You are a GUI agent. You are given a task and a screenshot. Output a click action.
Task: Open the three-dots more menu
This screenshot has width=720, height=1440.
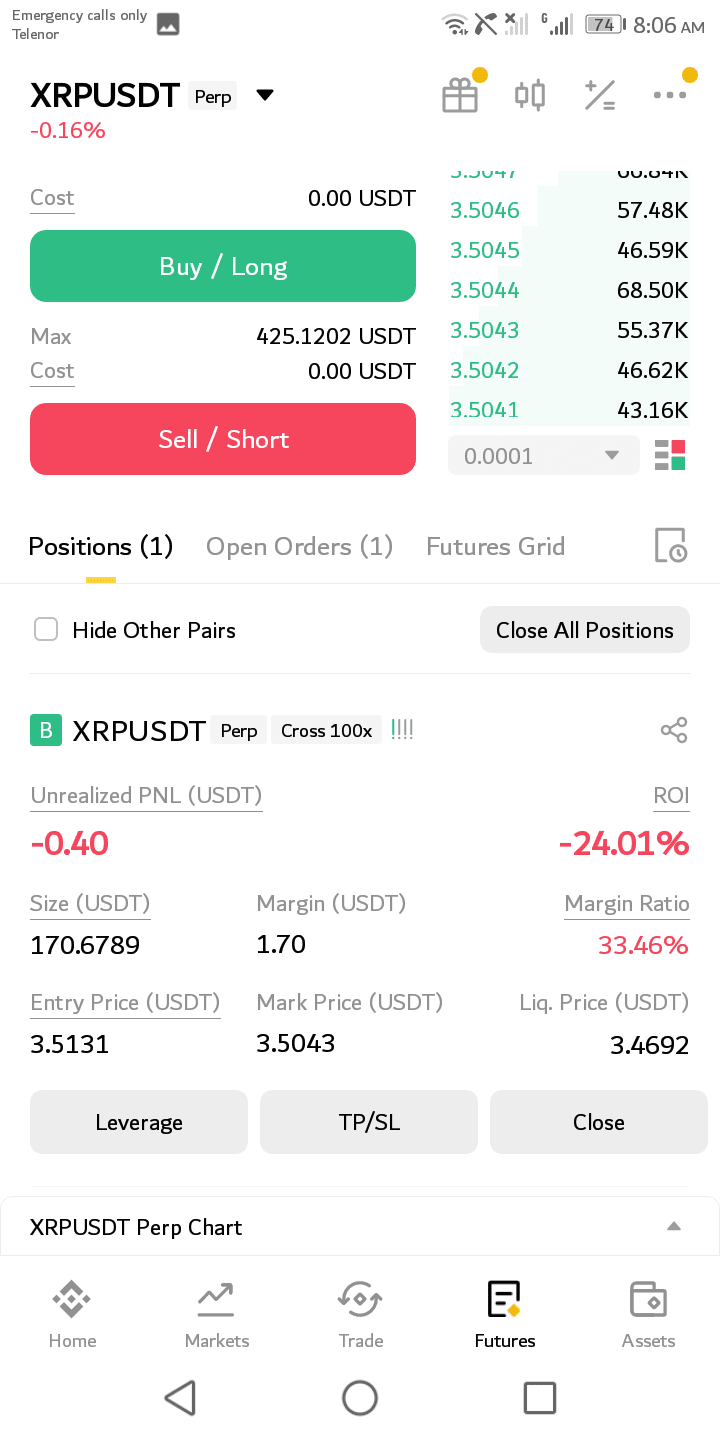point(670,95)
